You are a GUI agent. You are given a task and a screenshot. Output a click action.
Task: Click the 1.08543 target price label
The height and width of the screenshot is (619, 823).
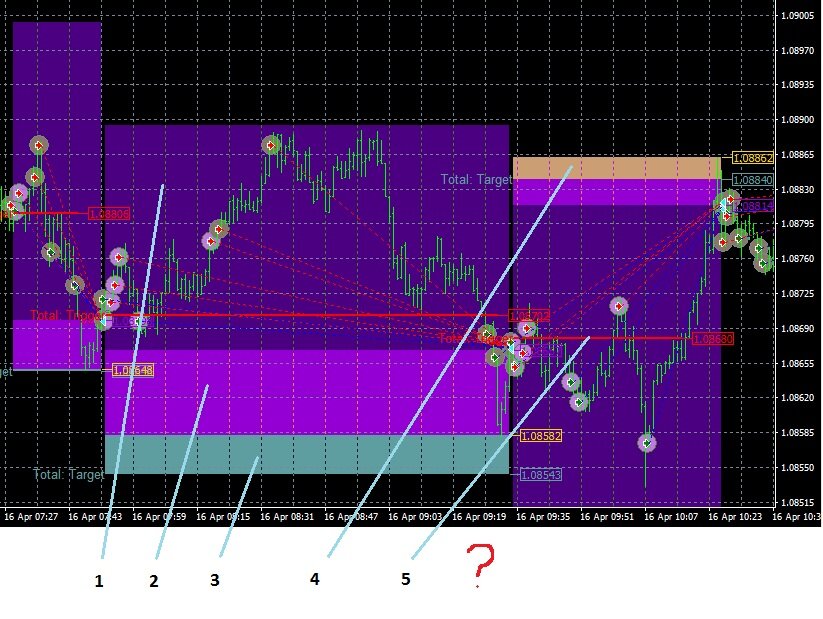coord(541,475)
